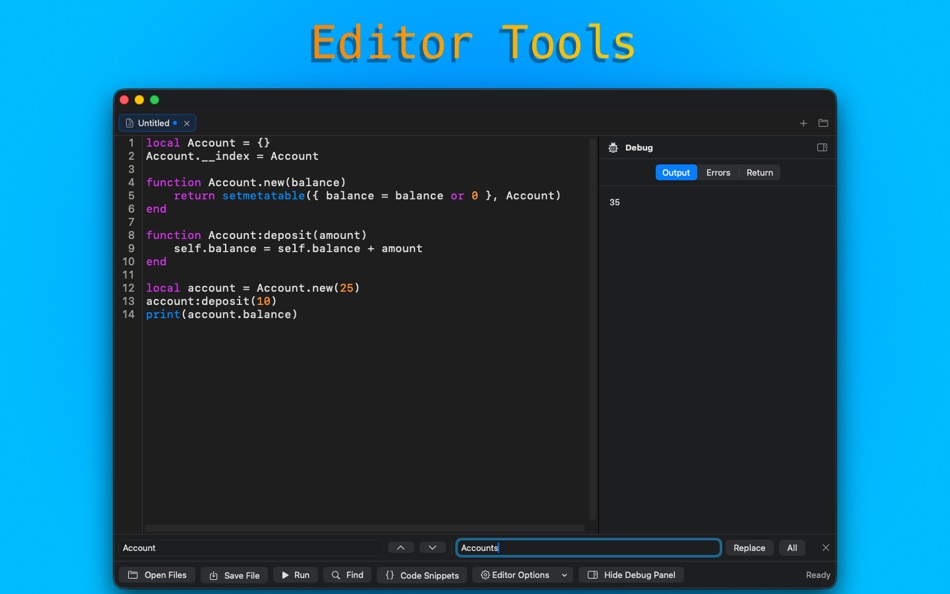Switch to the Return tab
Image resolution: width=950 pixels, height=594 pixels.
coord(759,173)
